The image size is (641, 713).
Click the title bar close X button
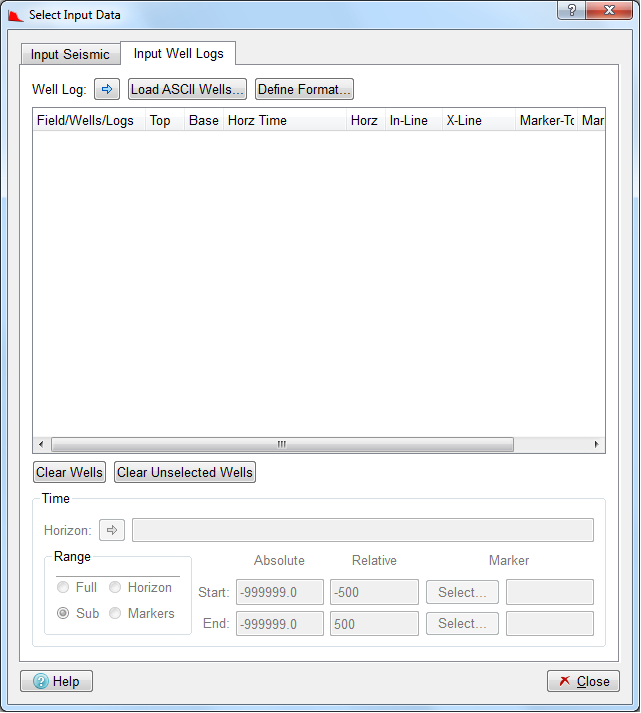[x=609, y=10]
